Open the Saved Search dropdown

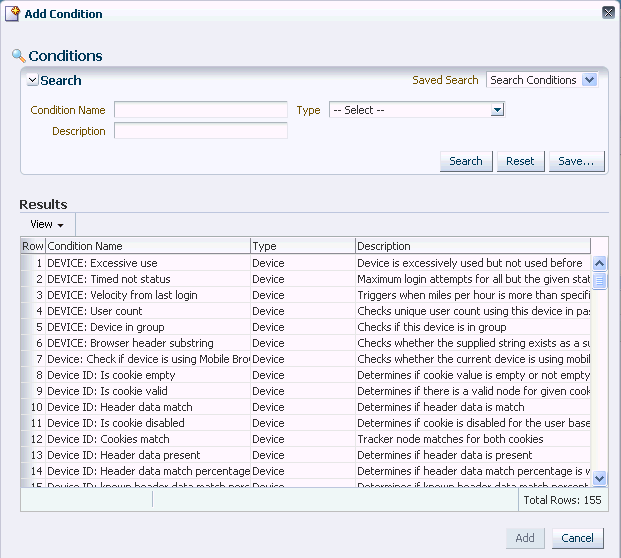589,80
